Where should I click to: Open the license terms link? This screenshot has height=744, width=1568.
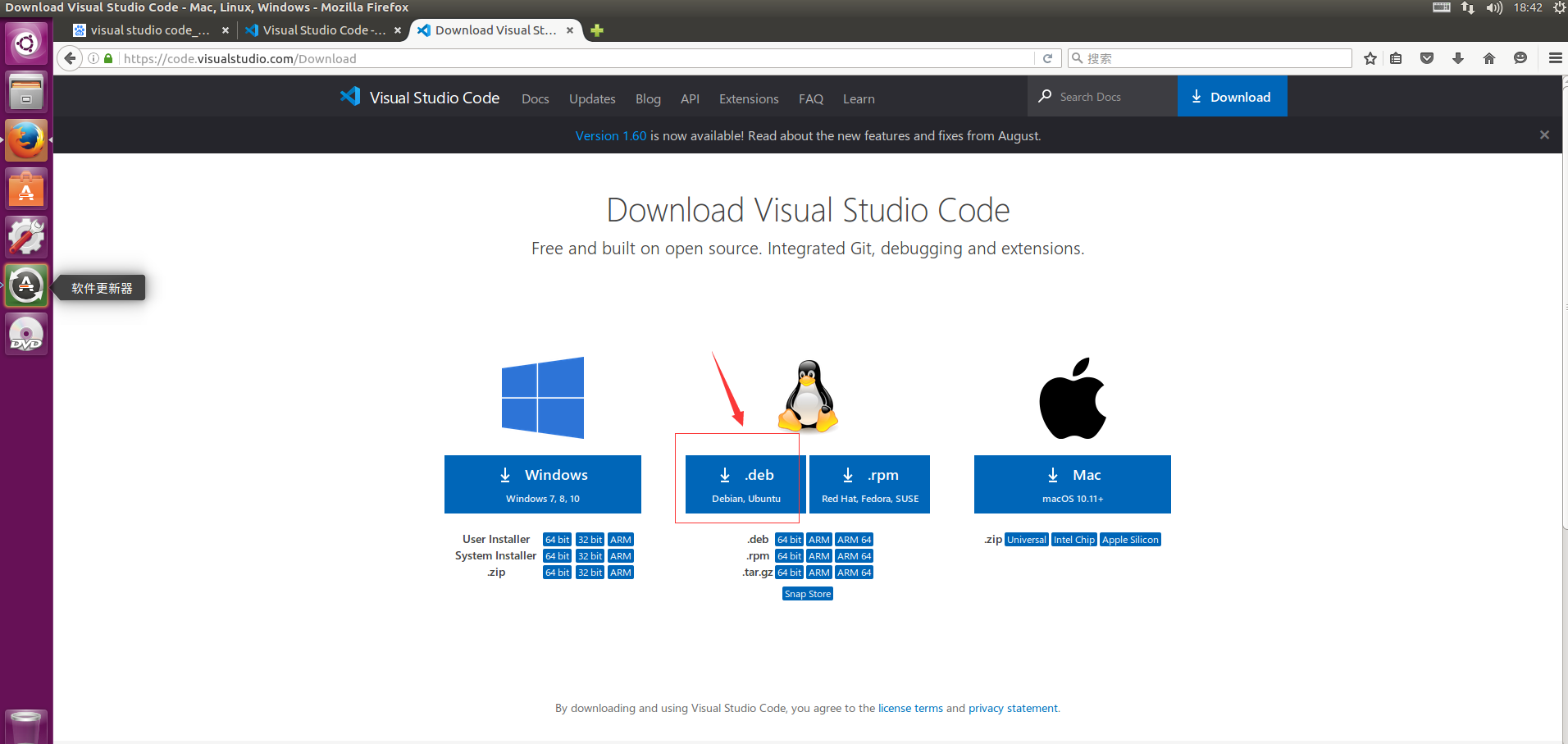pyautogui.click(x=910, y=708)
